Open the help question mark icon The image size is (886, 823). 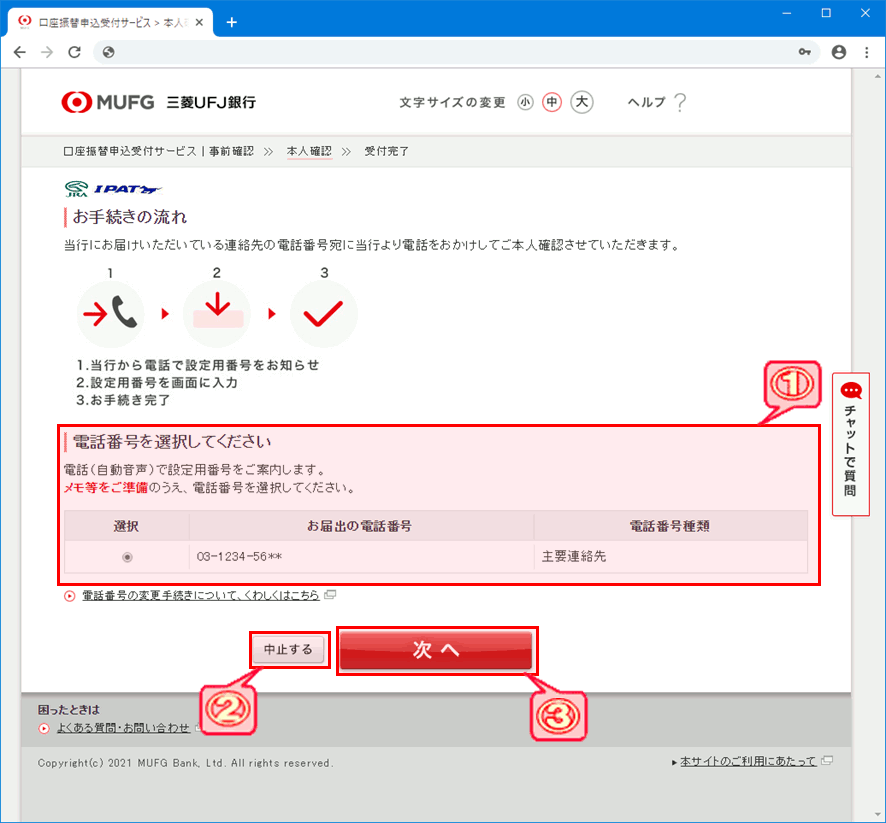(x=680, y=102)
